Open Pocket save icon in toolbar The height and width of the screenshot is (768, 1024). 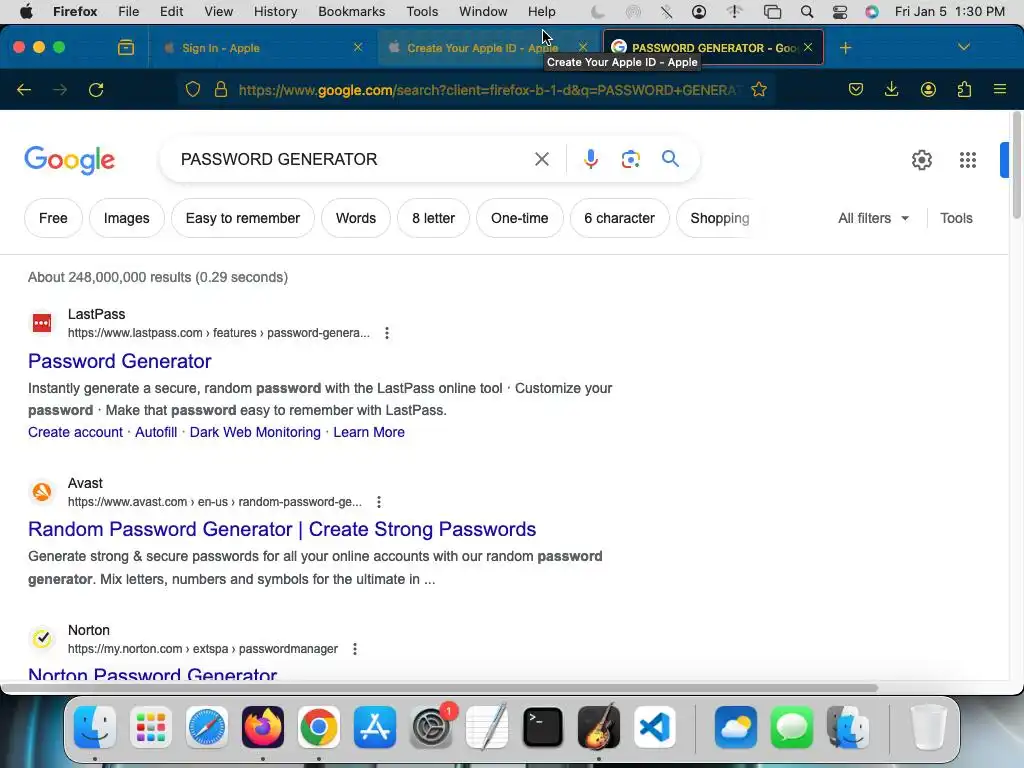[x=856, y=89]
